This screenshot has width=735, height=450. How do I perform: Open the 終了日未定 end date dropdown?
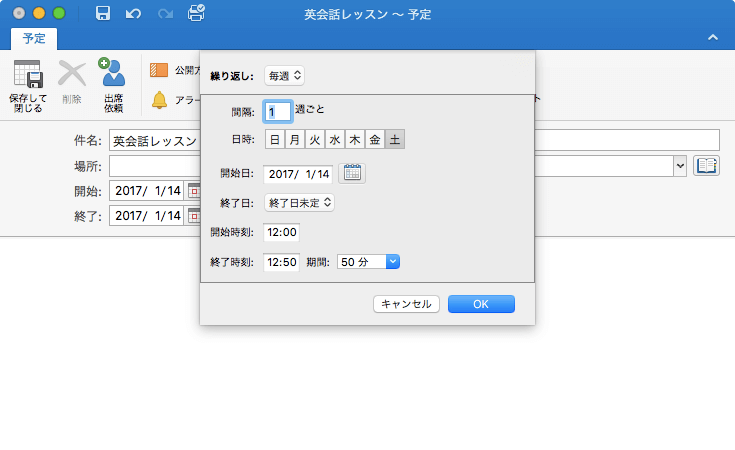[x=300, y=202]
